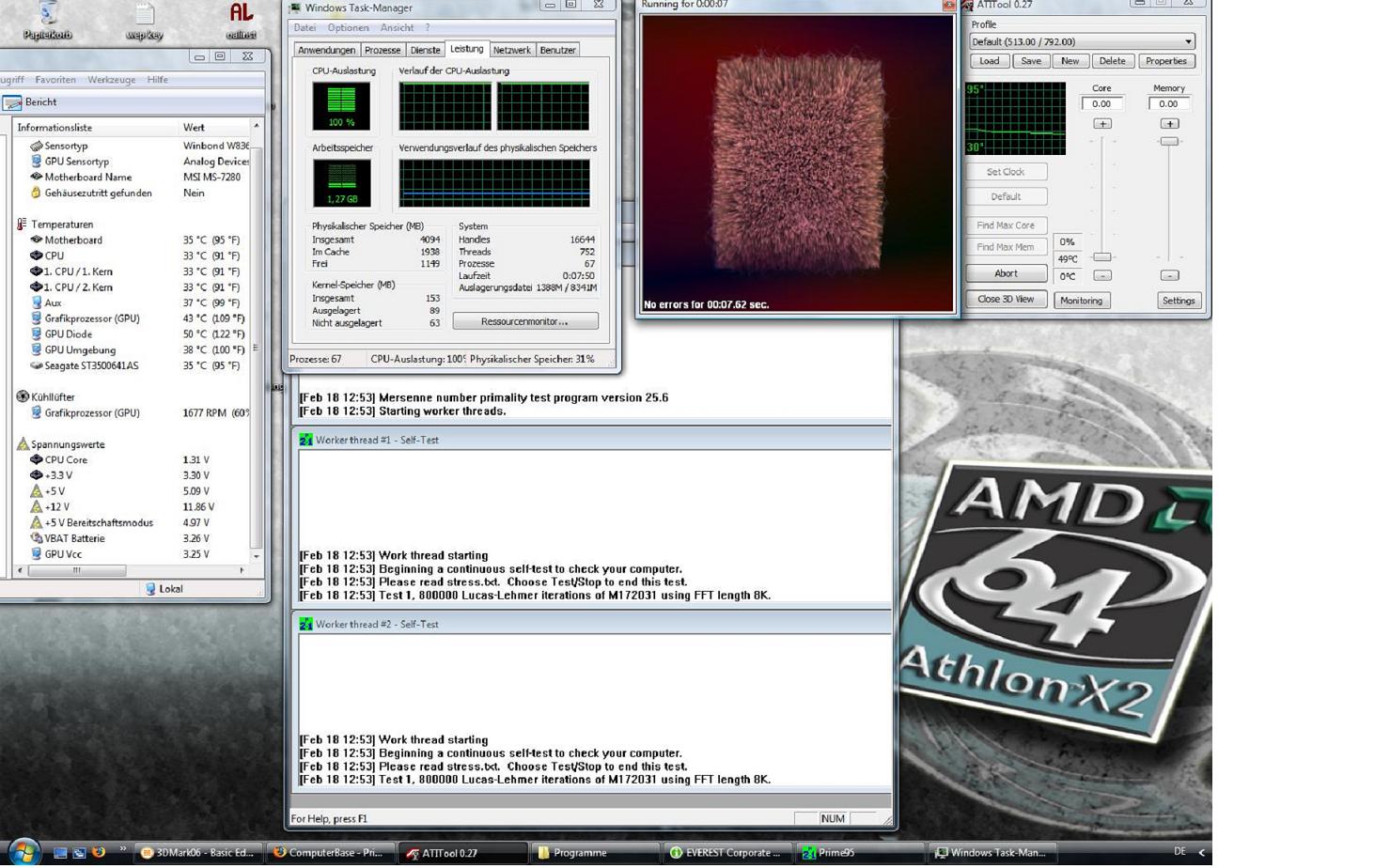The height and width of the screenshot is (868, 1390).
Task: Increase Memory clock with plus button
Action: click(x=1169, y=124)
